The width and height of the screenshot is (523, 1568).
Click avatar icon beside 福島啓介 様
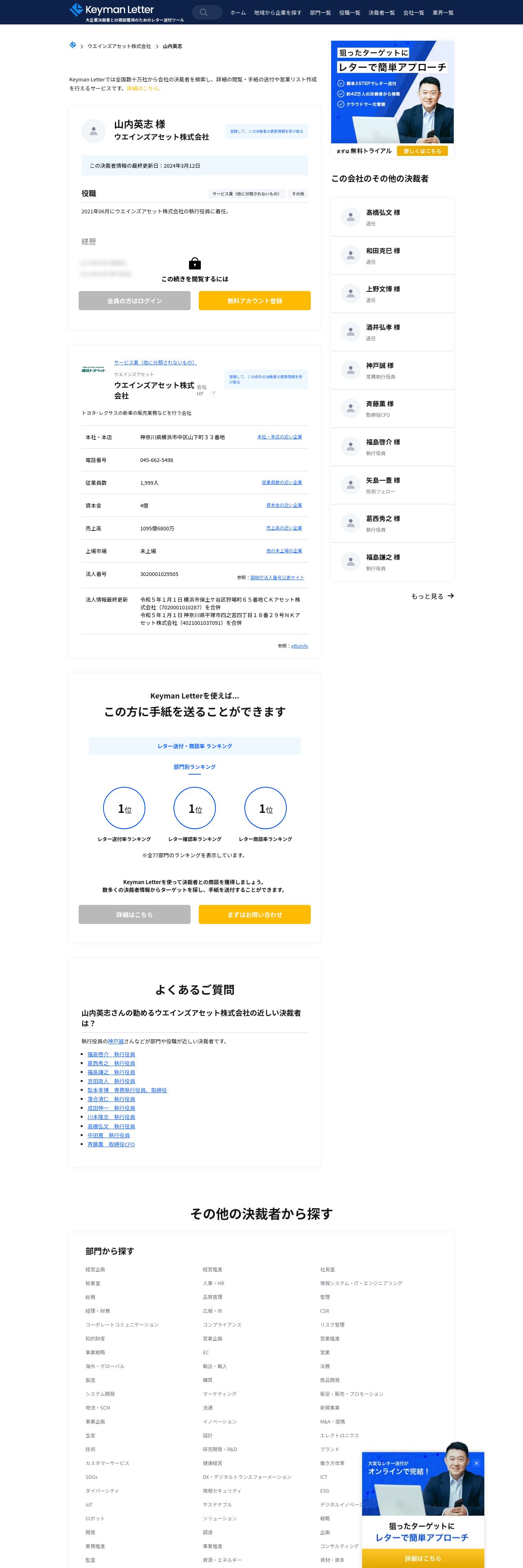pyautogui.click(x=351, y=447)
